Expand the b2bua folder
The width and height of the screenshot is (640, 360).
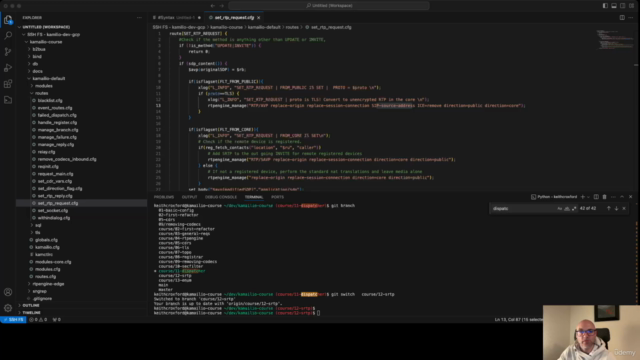click(39, 49)
